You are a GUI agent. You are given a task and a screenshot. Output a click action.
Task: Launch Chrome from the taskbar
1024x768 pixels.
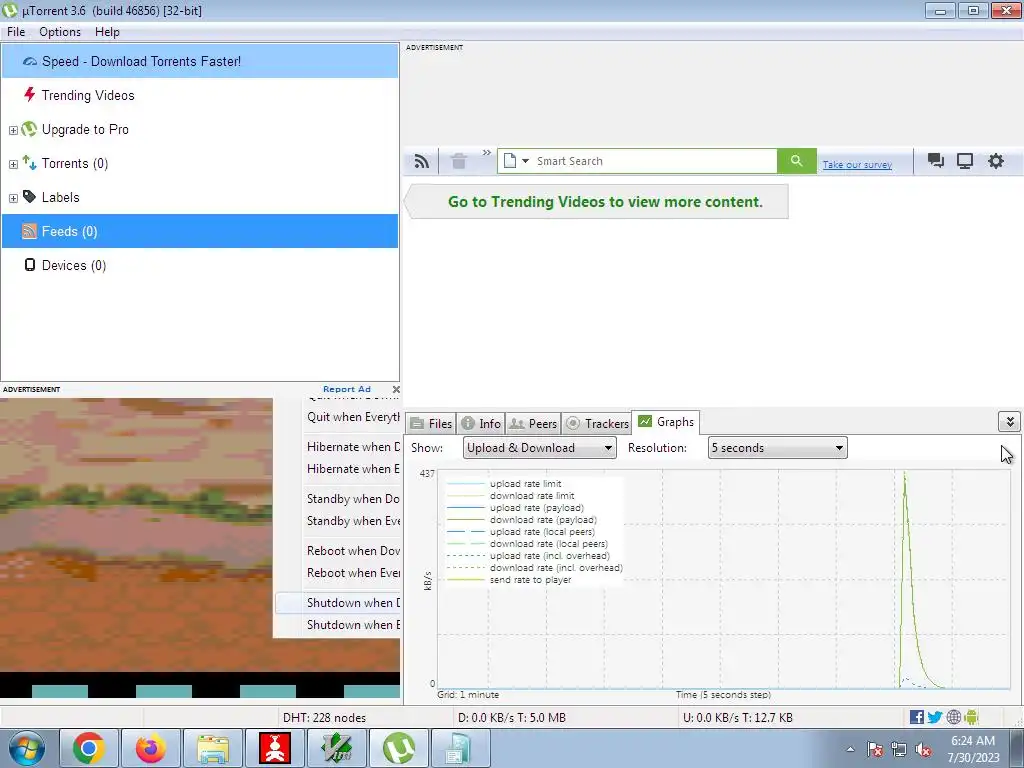(89, 748)
